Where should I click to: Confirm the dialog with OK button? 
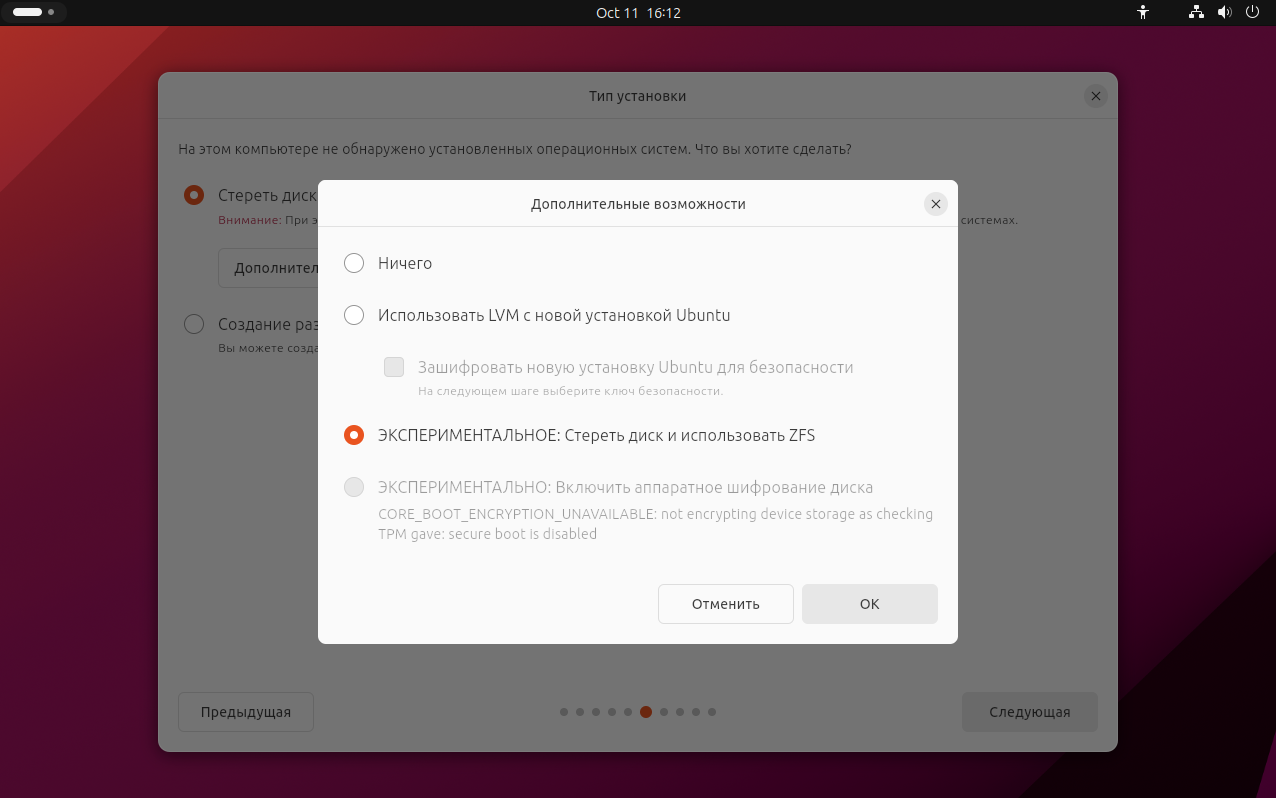[x=870, y=604]
